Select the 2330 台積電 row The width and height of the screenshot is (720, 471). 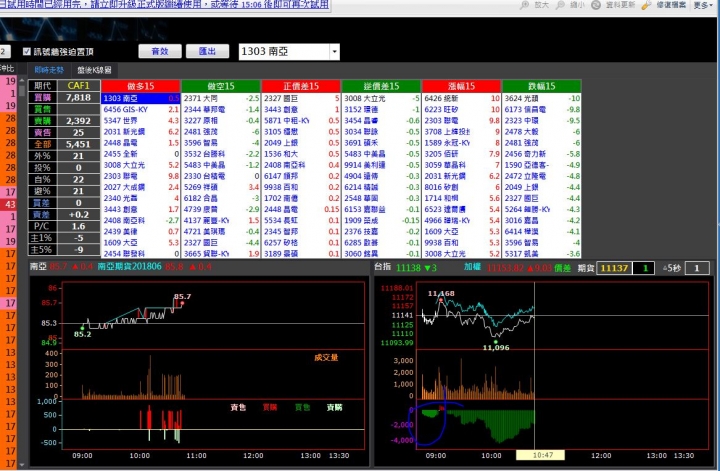click(x=221, y=176)
